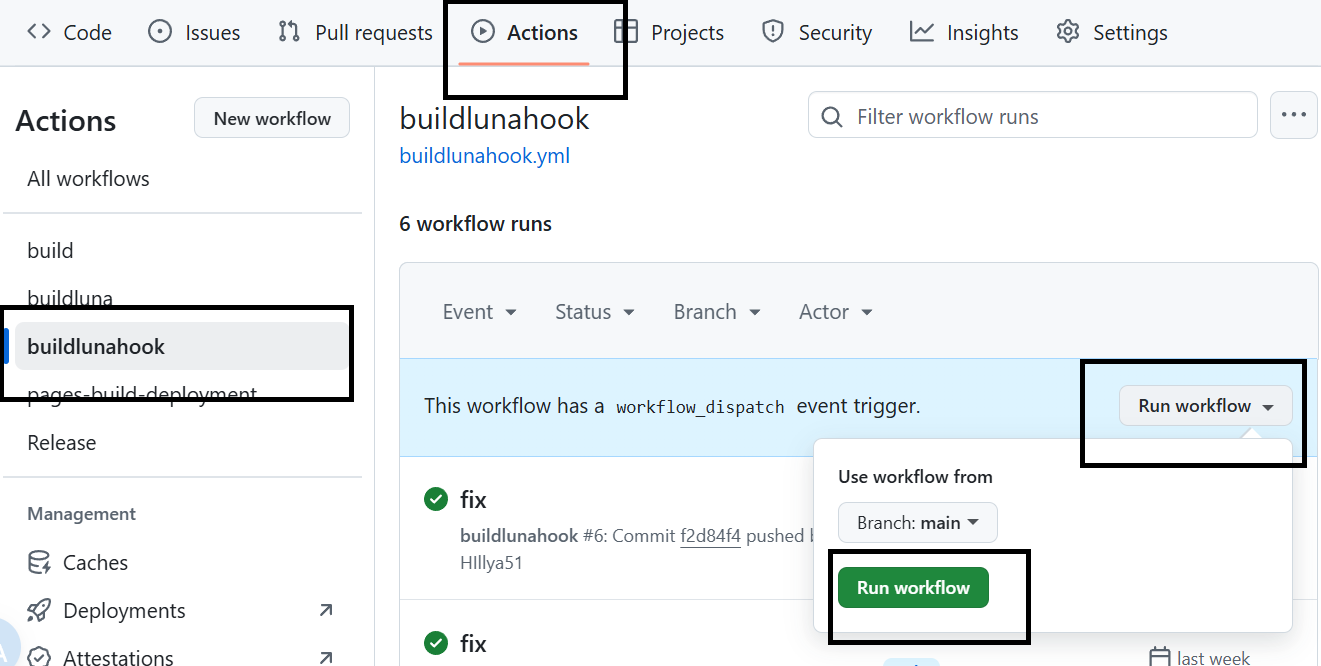Select the Release workflow
Screen dimensions: 1321x666
(x=62, y=443)
